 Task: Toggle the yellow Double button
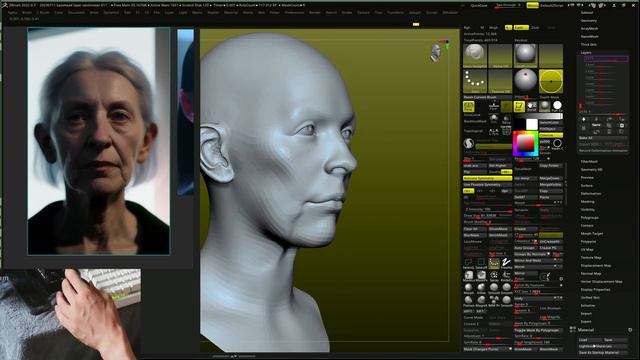click(506, 172)
